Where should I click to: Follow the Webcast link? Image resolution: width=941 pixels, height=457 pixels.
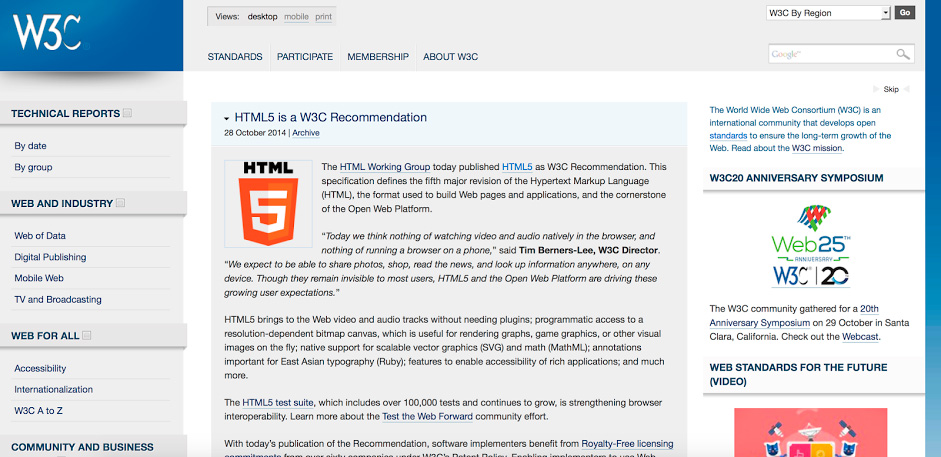[861, 337]
